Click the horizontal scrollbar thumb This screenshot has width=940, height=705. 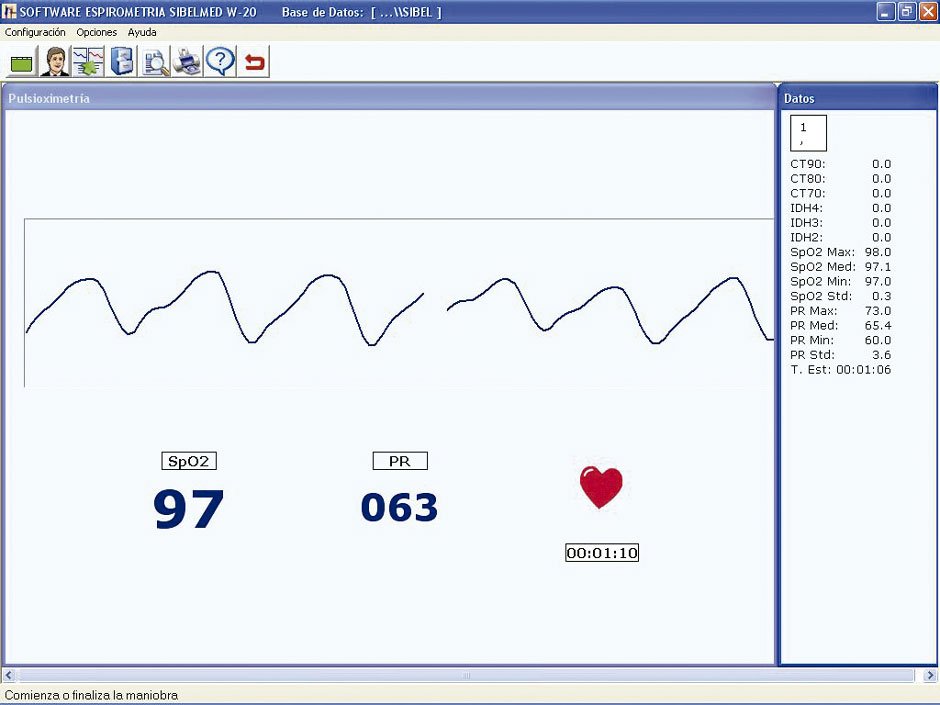click(466, 676)
